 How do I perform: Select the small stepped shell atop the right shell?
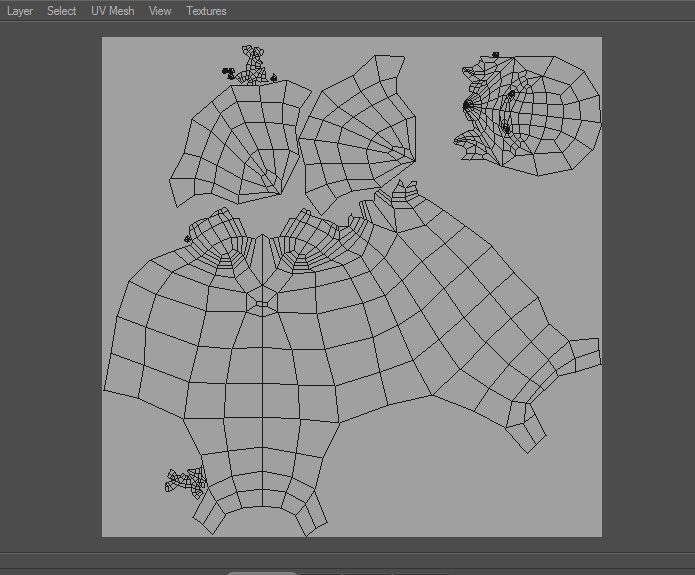pos(405,192)
